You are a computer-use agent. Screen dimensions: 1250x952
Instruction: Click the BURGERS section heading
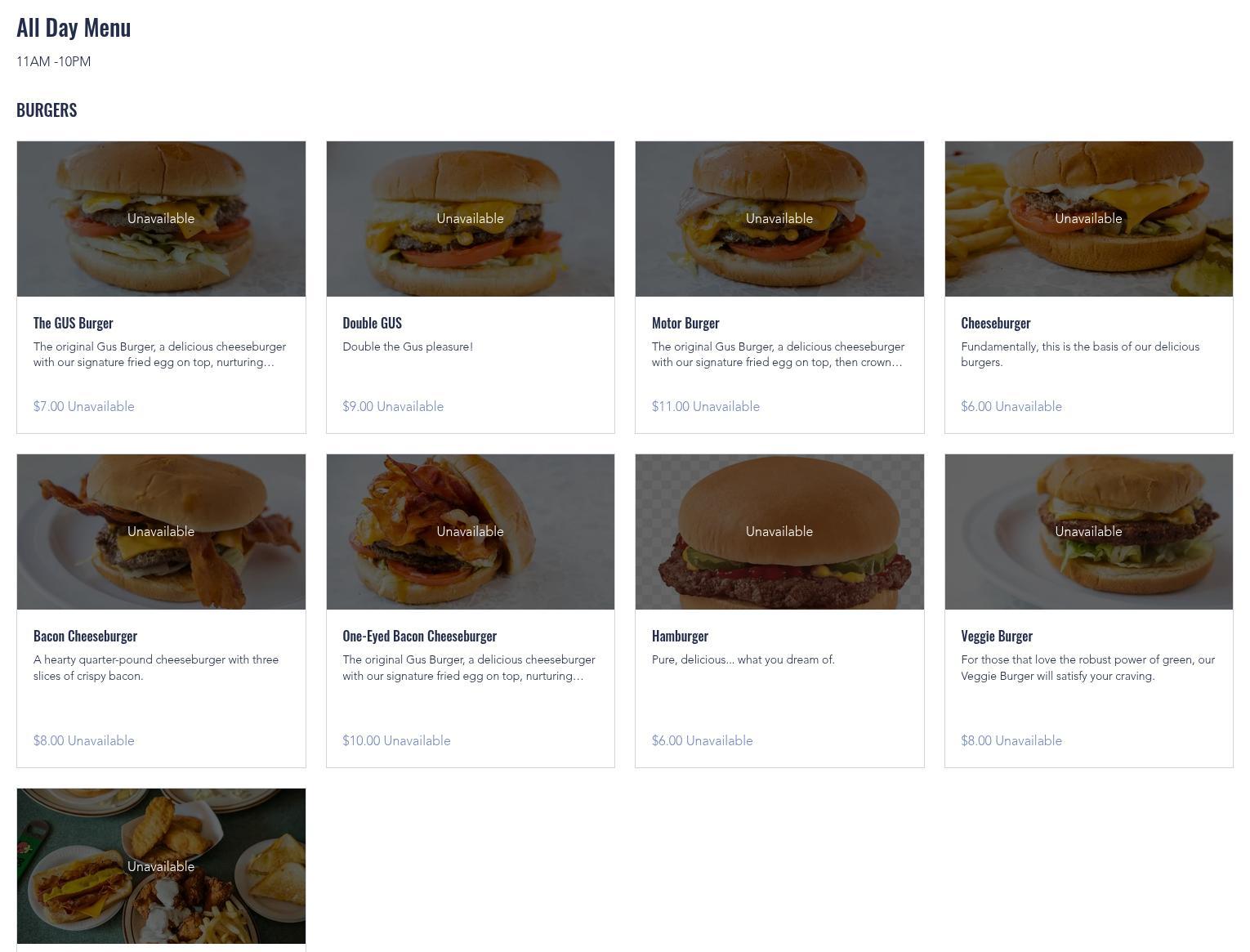click(x=47, y=110)
